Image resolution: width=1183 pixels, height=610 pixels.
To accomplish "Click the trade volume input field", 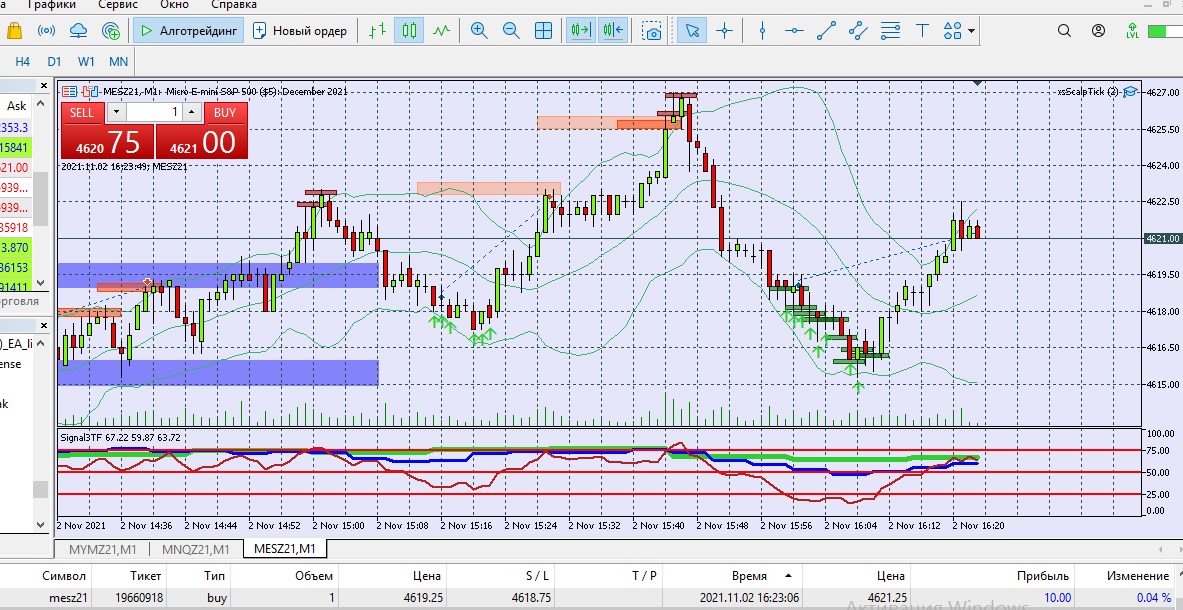I will click(x=155, y=112).
